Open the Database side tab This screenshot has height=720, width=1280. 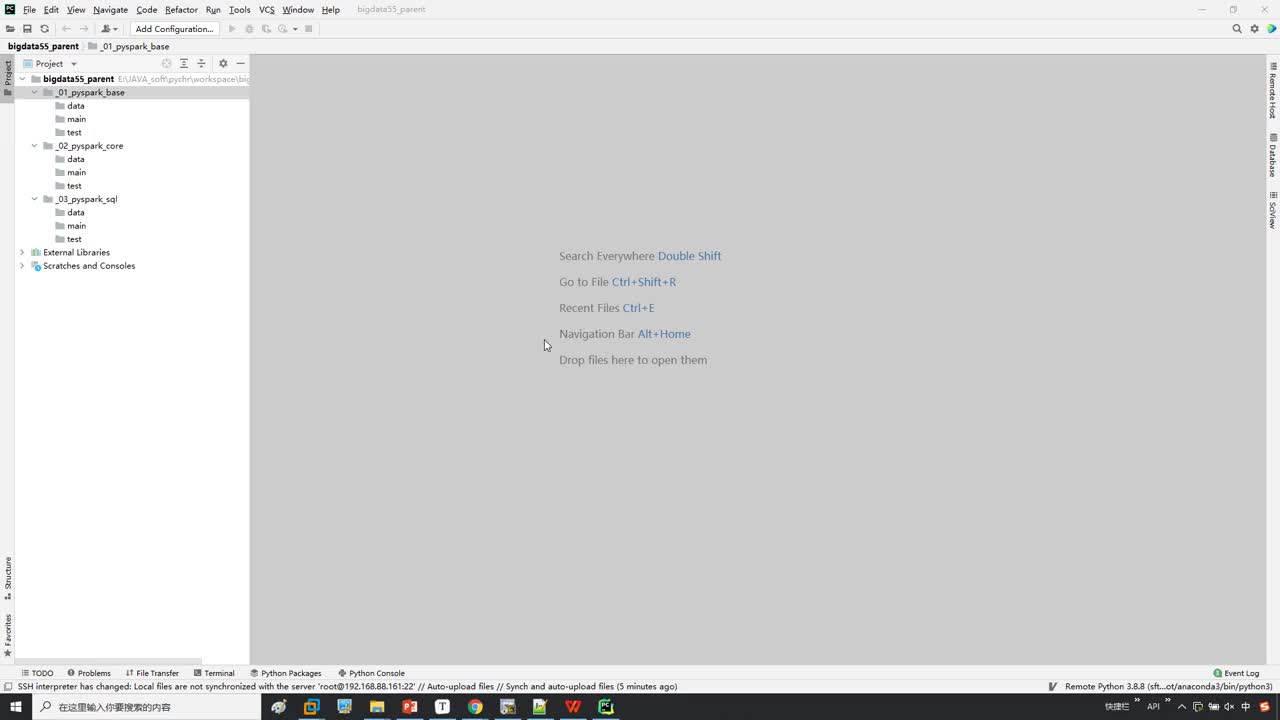coord(1272,155)
